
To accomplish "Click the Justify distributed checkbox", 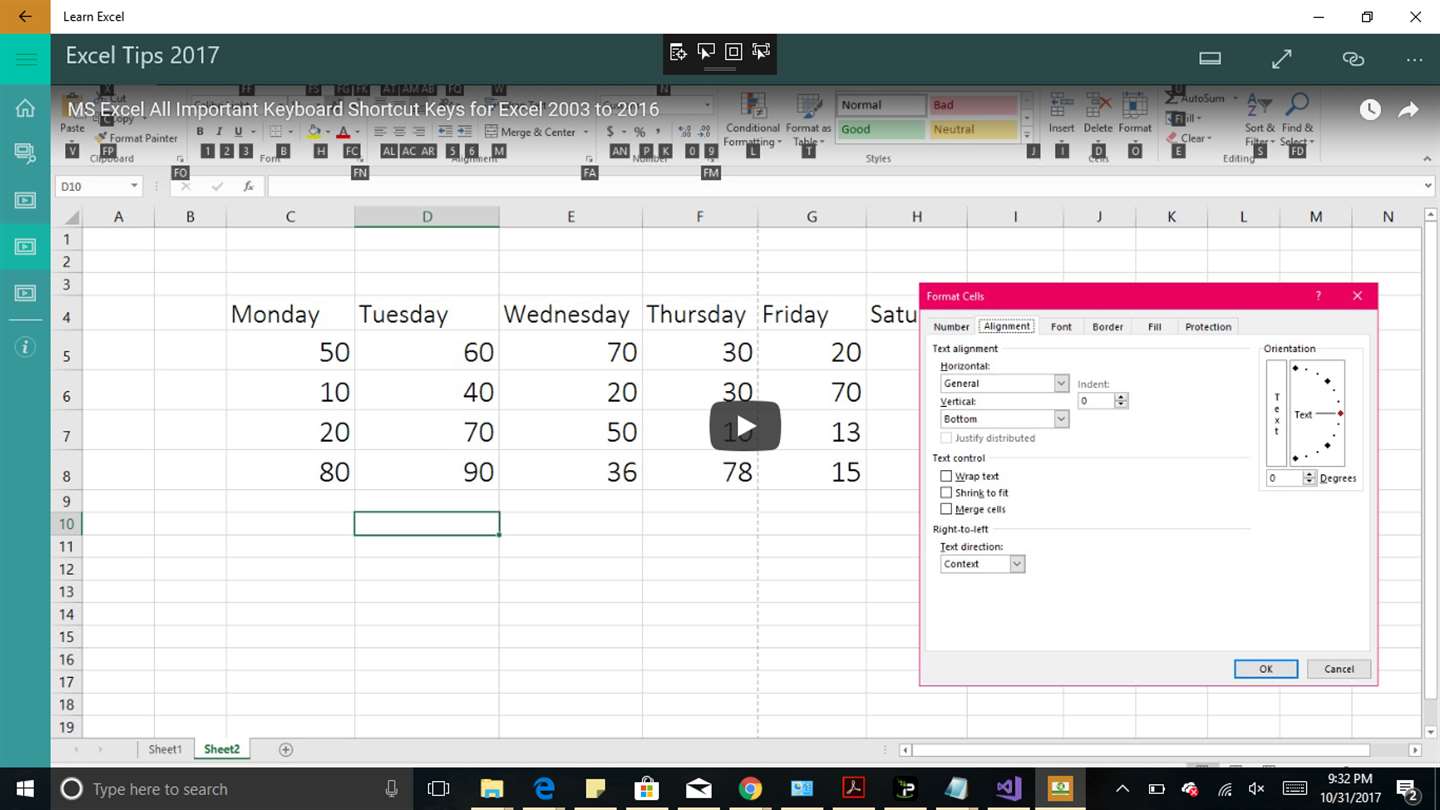I will (946, 438).
